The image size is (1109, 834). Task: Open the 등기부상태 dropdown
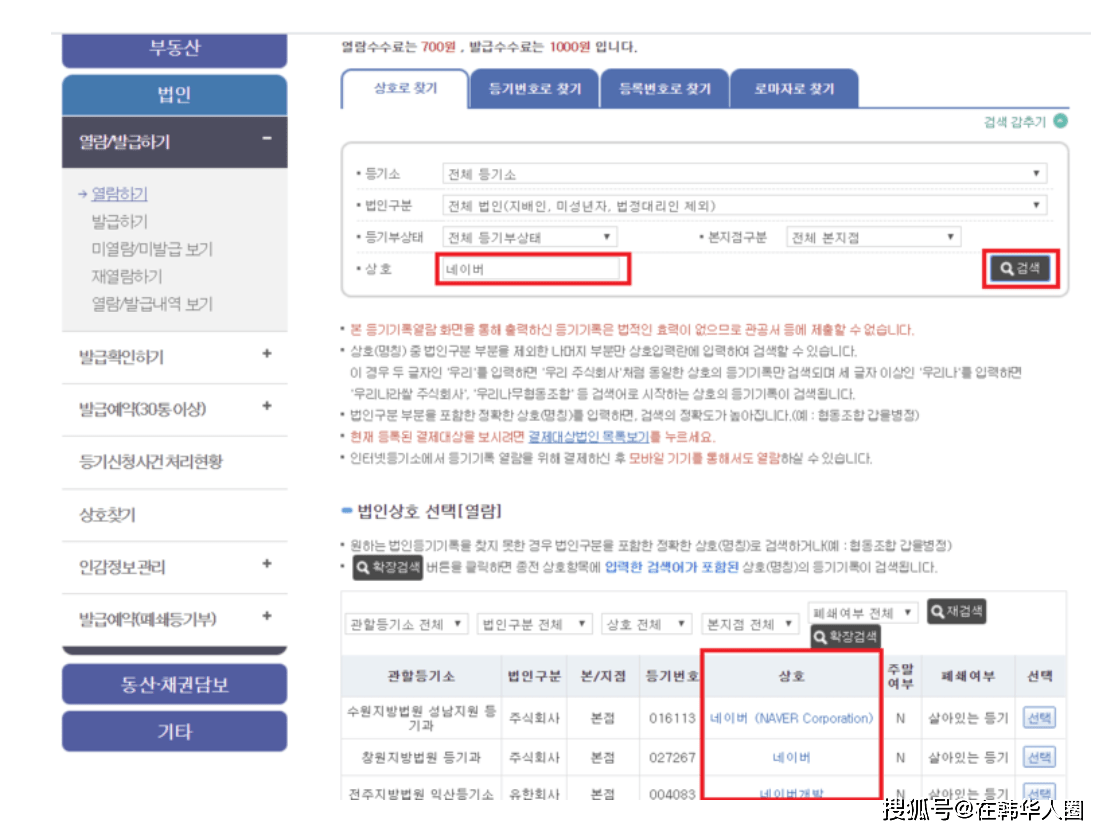(529, 237)
